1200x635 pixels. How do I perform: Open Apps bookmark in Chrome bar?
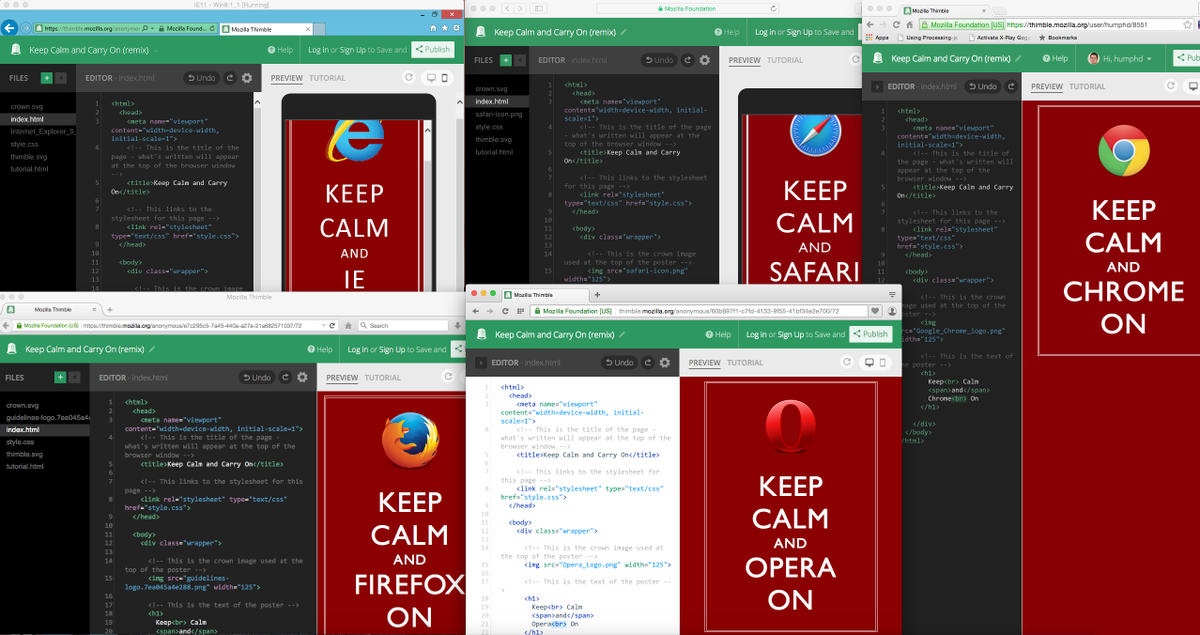[875, 38]
